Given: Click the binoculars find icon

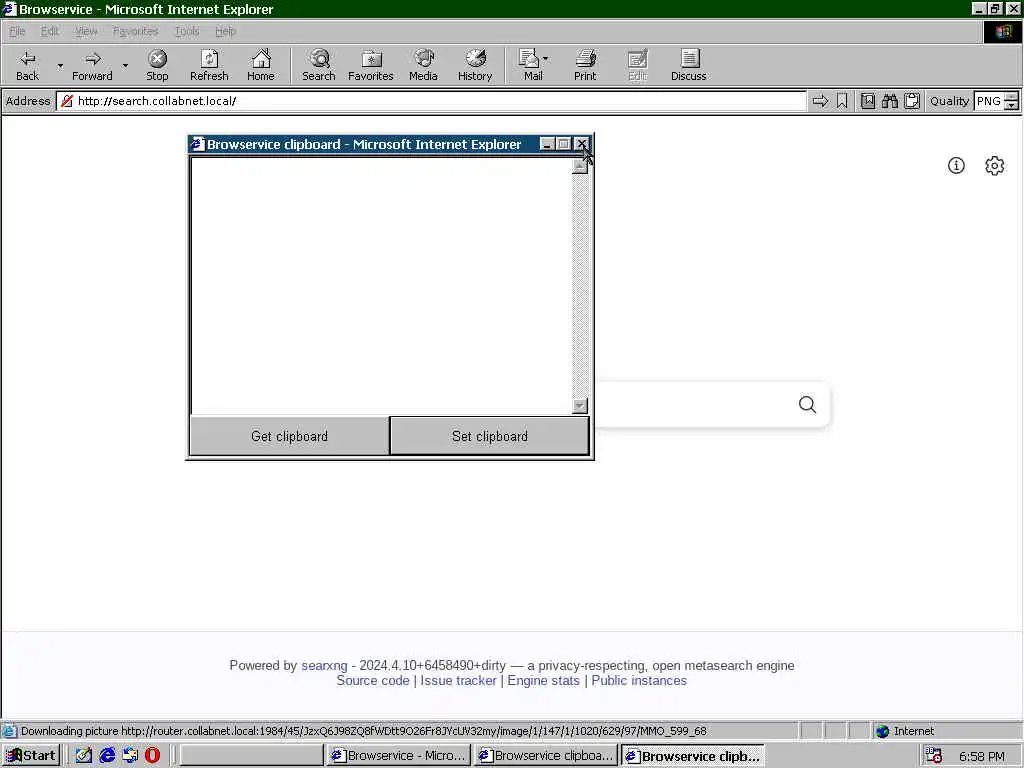Looking at the screenshot, I should [x=890, y=101].
